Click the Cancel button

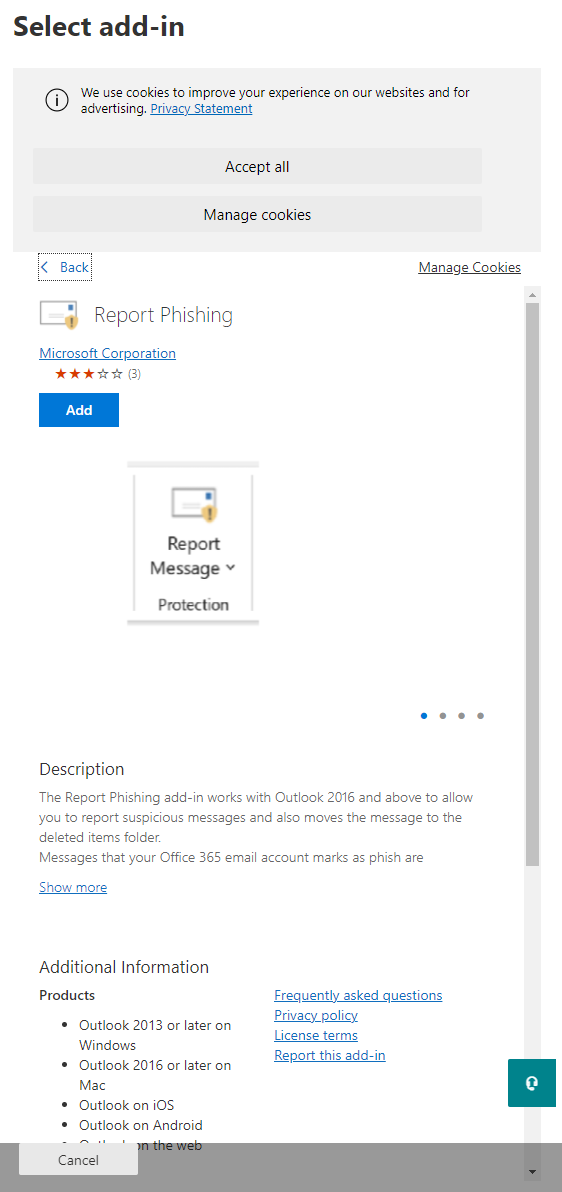78,1160
